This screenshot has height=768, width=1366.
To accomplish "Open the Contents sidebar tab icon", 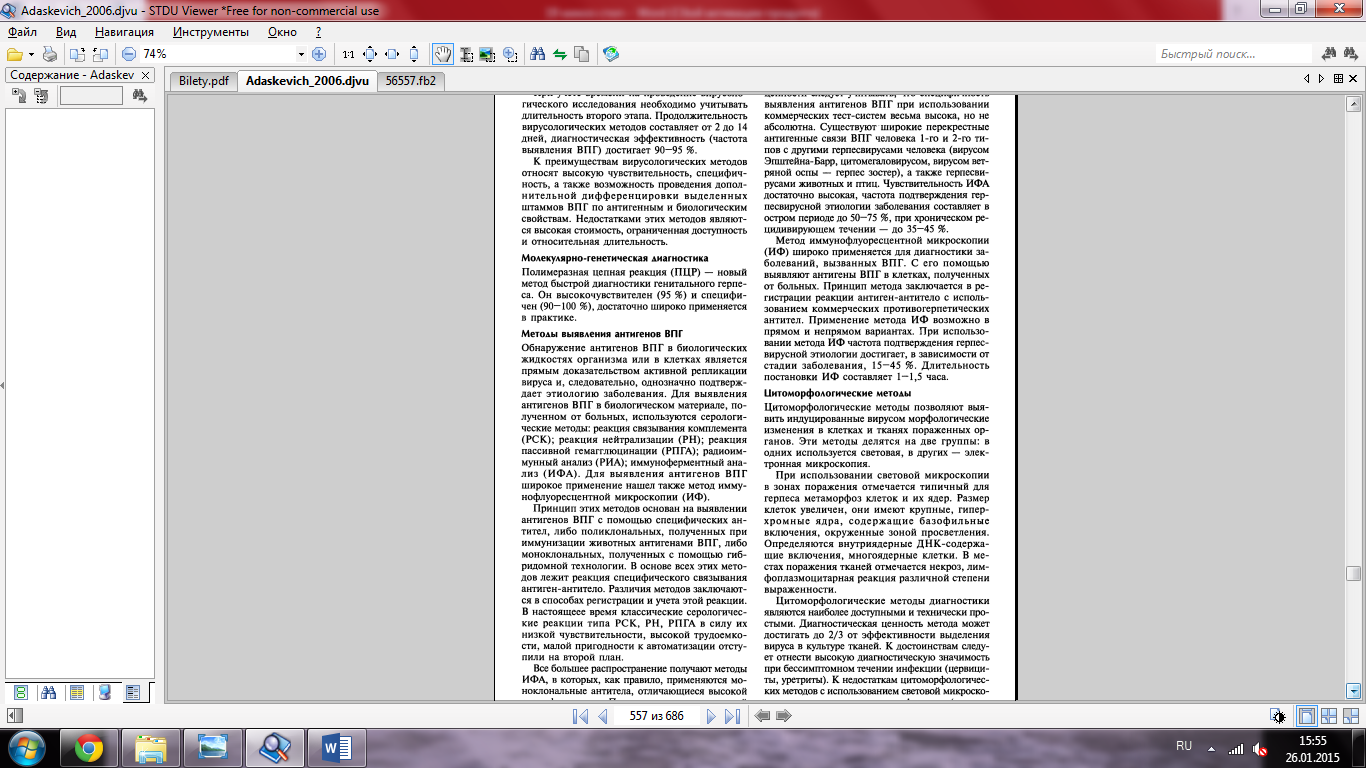I will pyautogui.click(x=133, y=692).
